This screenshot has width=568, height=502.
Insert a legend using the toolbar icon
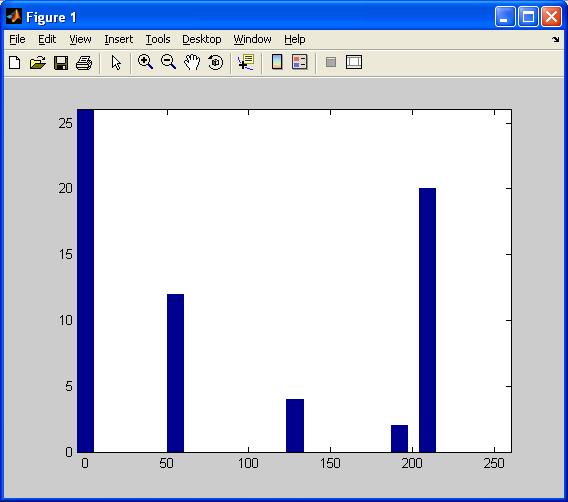pos(300,62)
